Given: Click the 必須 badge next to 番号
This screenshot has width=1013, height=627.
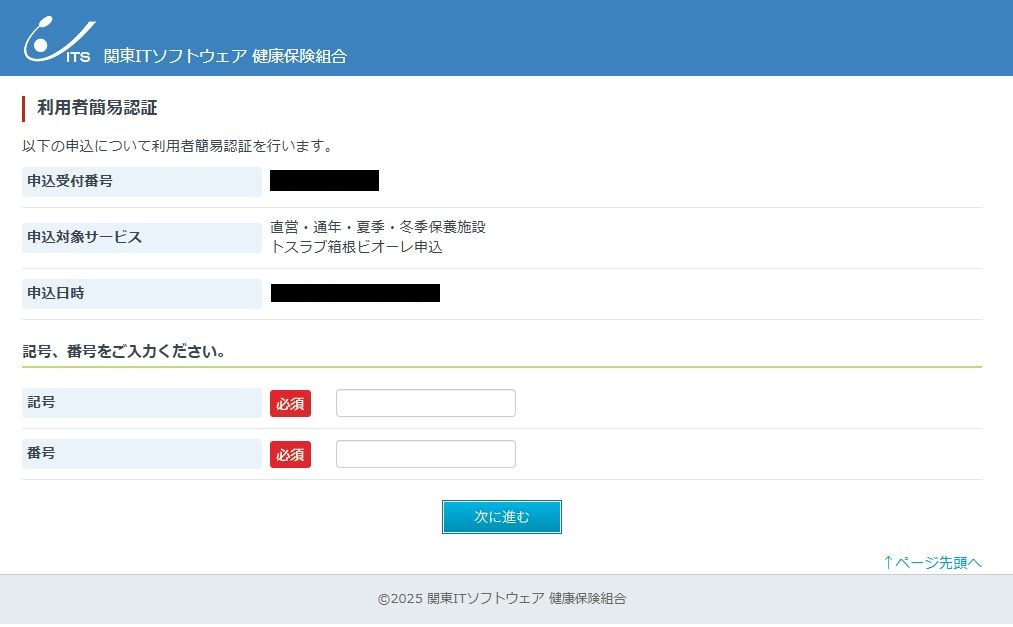Looking at the screenshot, I should point(290,455).
